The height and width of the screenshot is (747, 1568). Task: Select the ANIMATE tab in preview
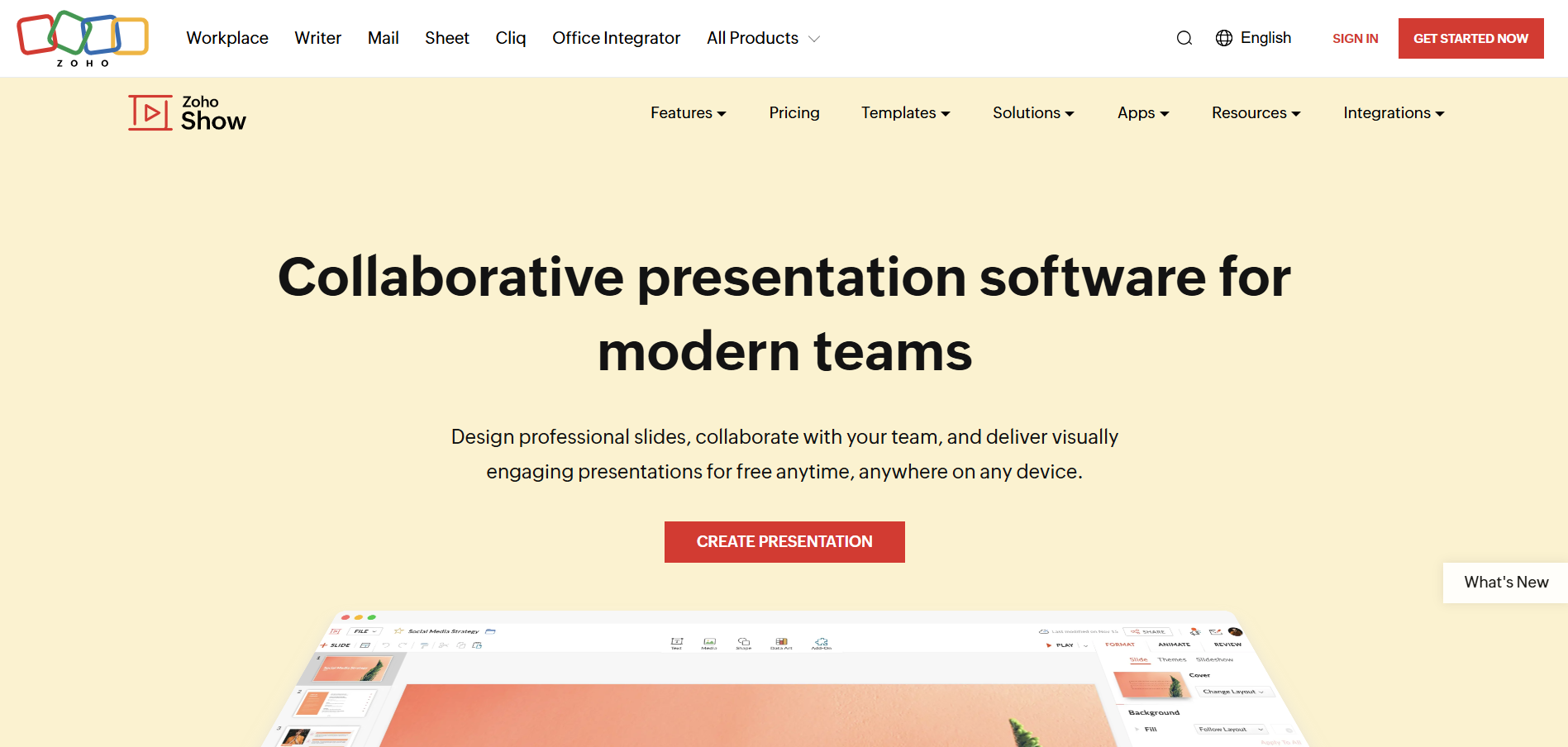click(x=1174, y=645)
